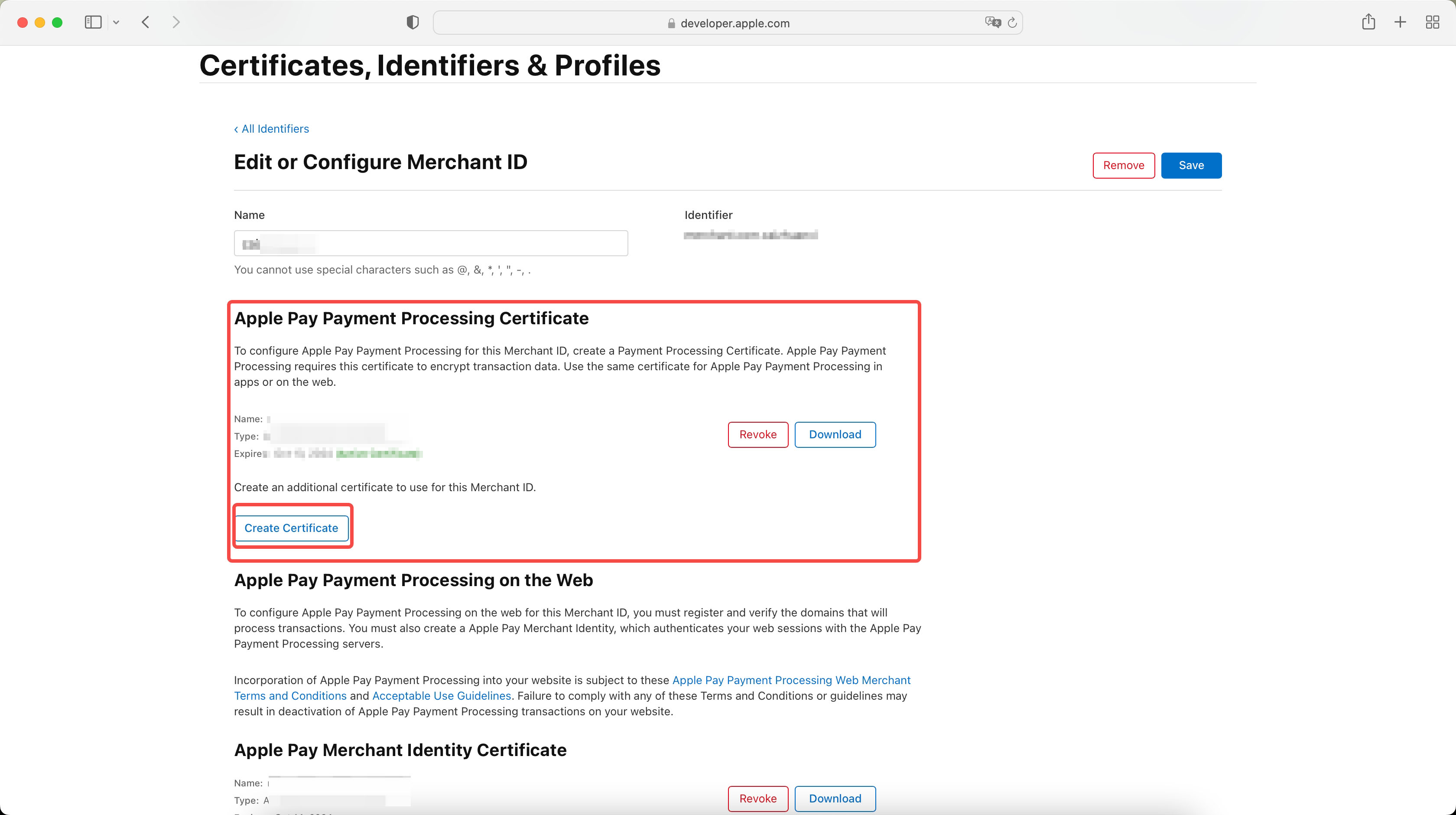Click the Certificates, Identifiers & Profiles heading
Screen dimensions: 1456x815
[430, 65]
